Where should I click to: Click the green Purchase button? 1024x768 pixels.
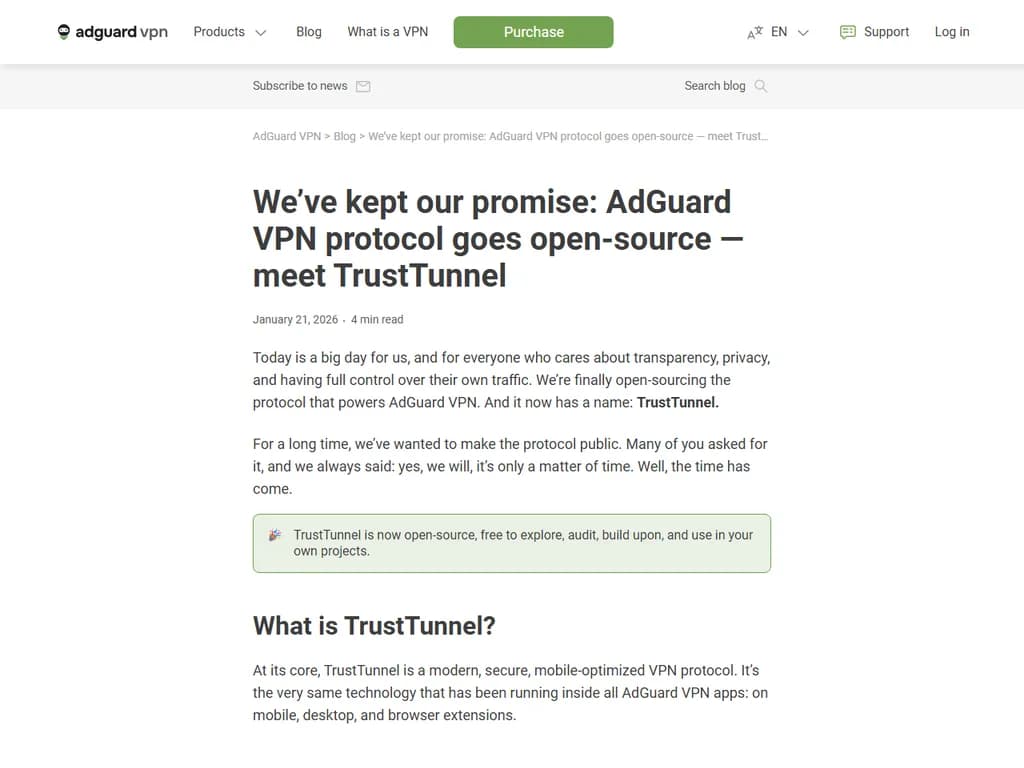(x=533, y=31)
